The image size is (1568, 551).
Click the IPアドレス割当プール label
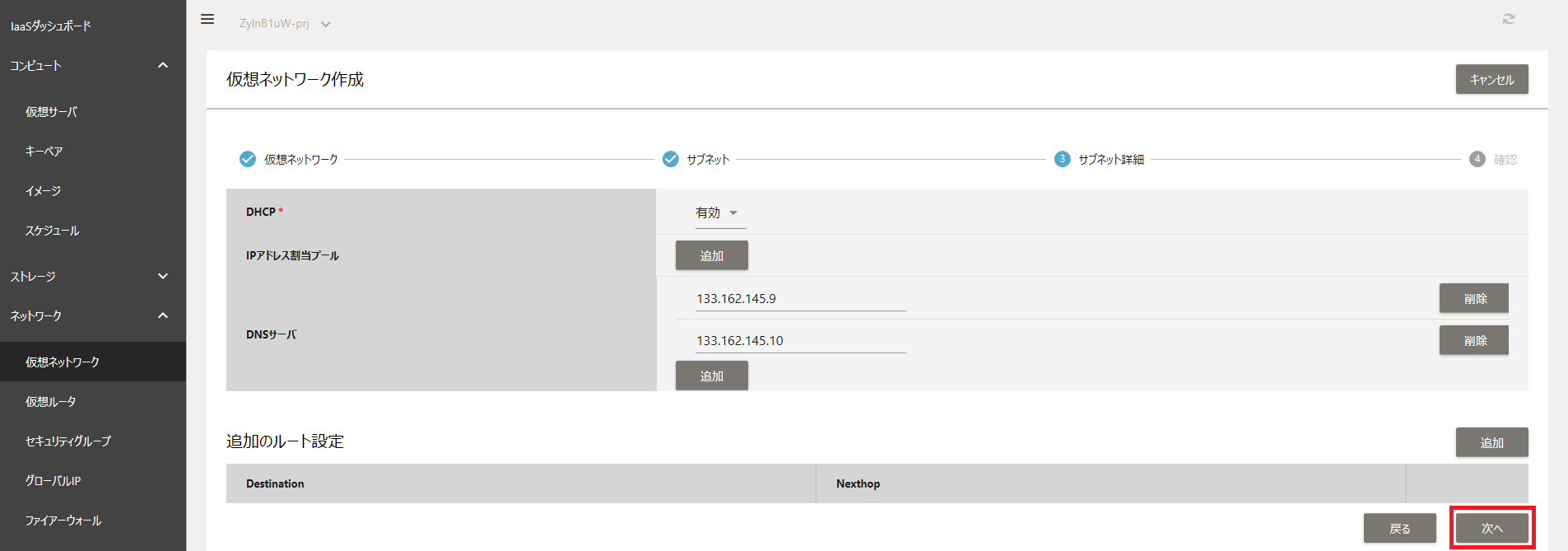(292, 255)
